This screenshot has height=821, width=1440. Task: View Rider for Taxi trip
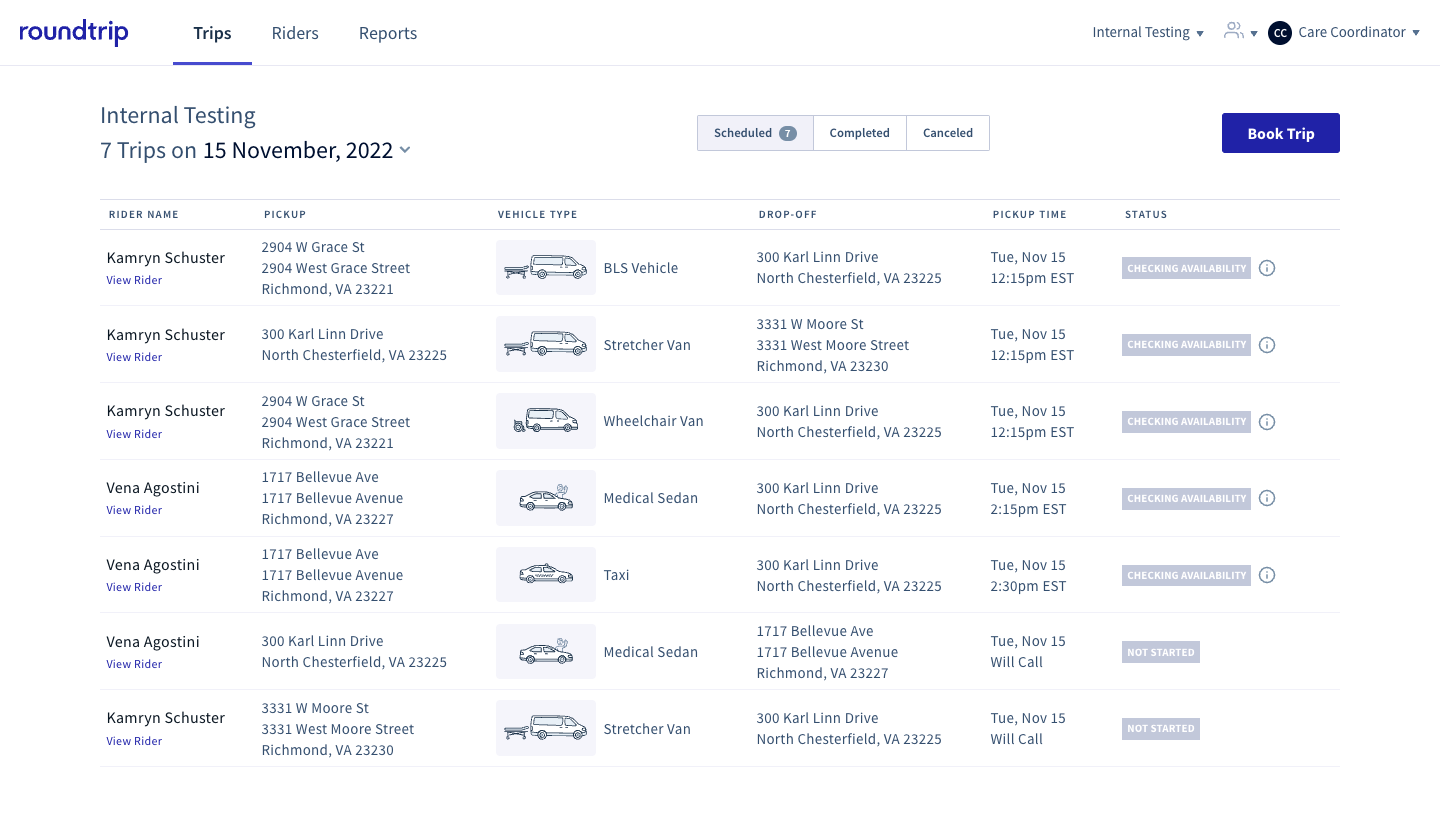134,587
